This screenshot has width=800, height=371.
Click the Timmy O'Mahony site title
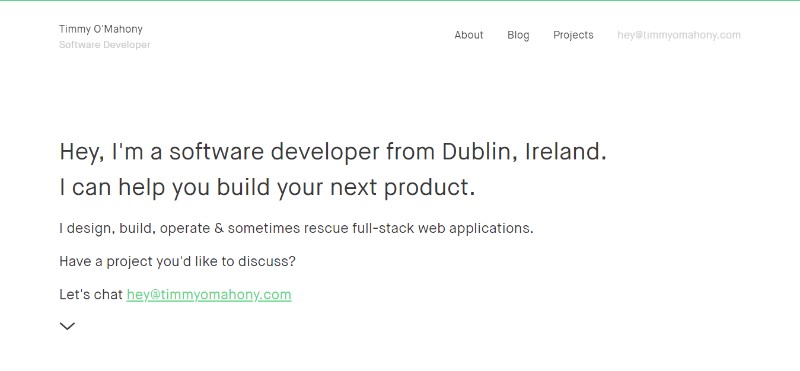(x=101, y=29)
